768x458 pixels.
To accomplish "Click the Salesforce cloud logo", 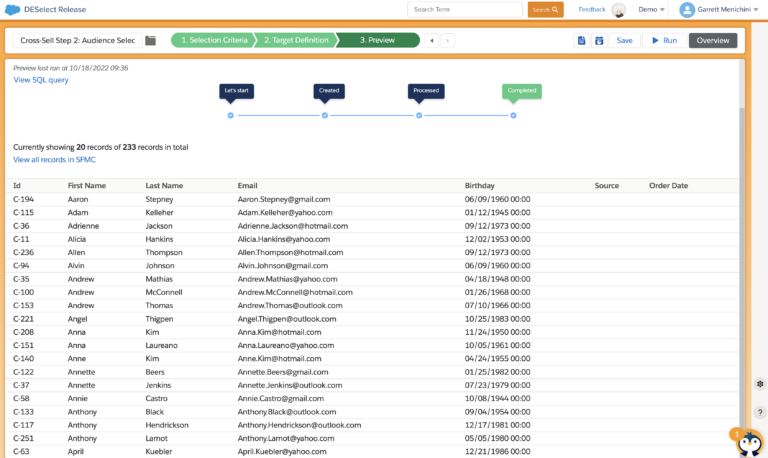I will (13, 9).
